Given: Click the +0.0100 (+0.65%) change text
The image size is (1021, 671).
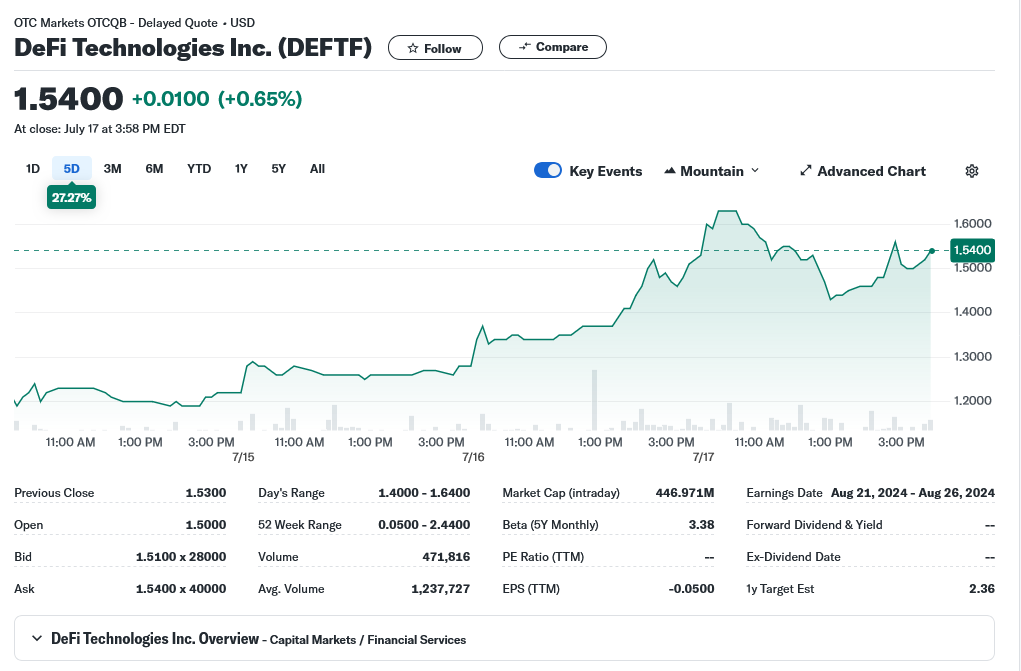Looking at the screenshot, I should click(x=217, y=98).
